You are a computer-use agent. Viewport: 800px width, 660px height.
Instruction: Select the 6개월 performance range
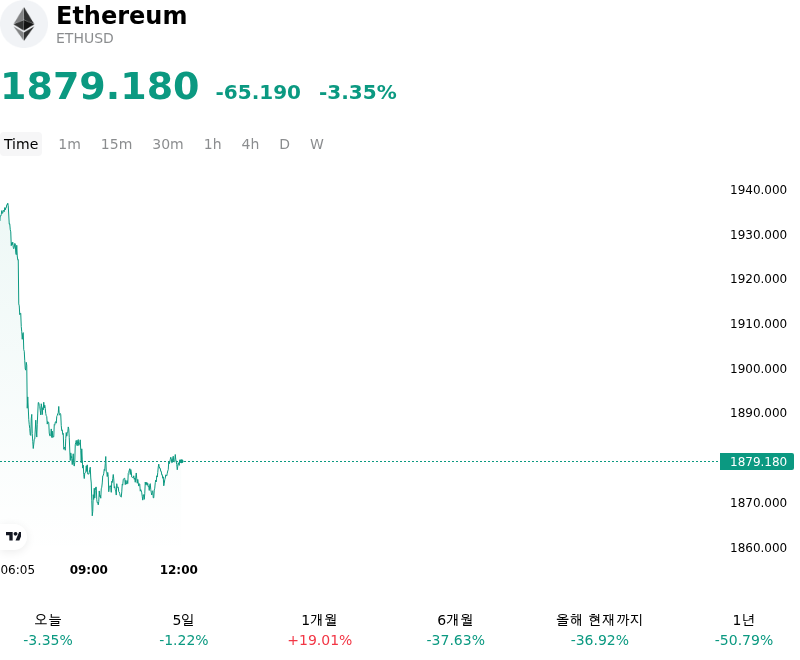(456, 630)
